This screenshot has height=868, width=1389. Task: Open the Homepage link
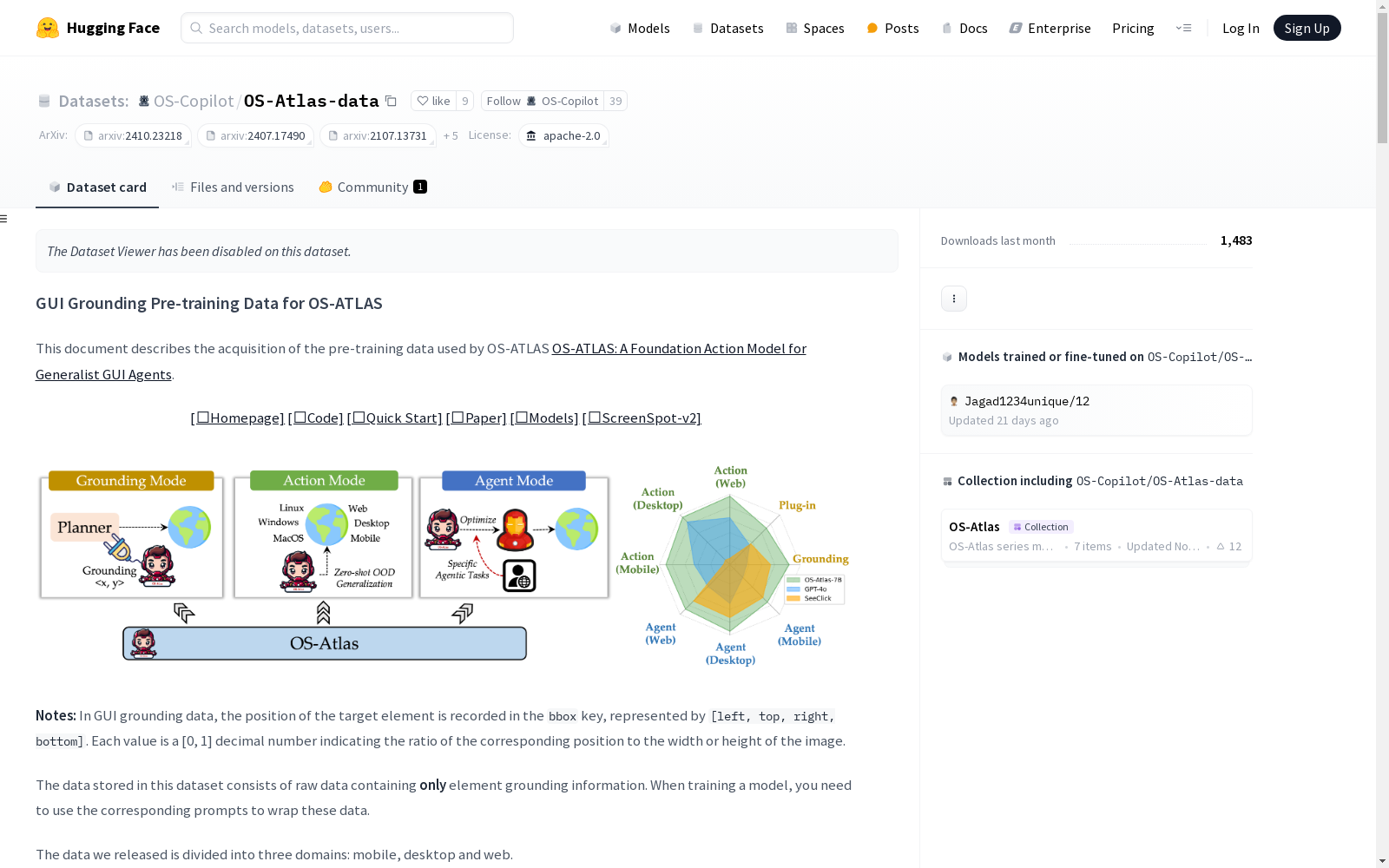click(x=237, y=418)
